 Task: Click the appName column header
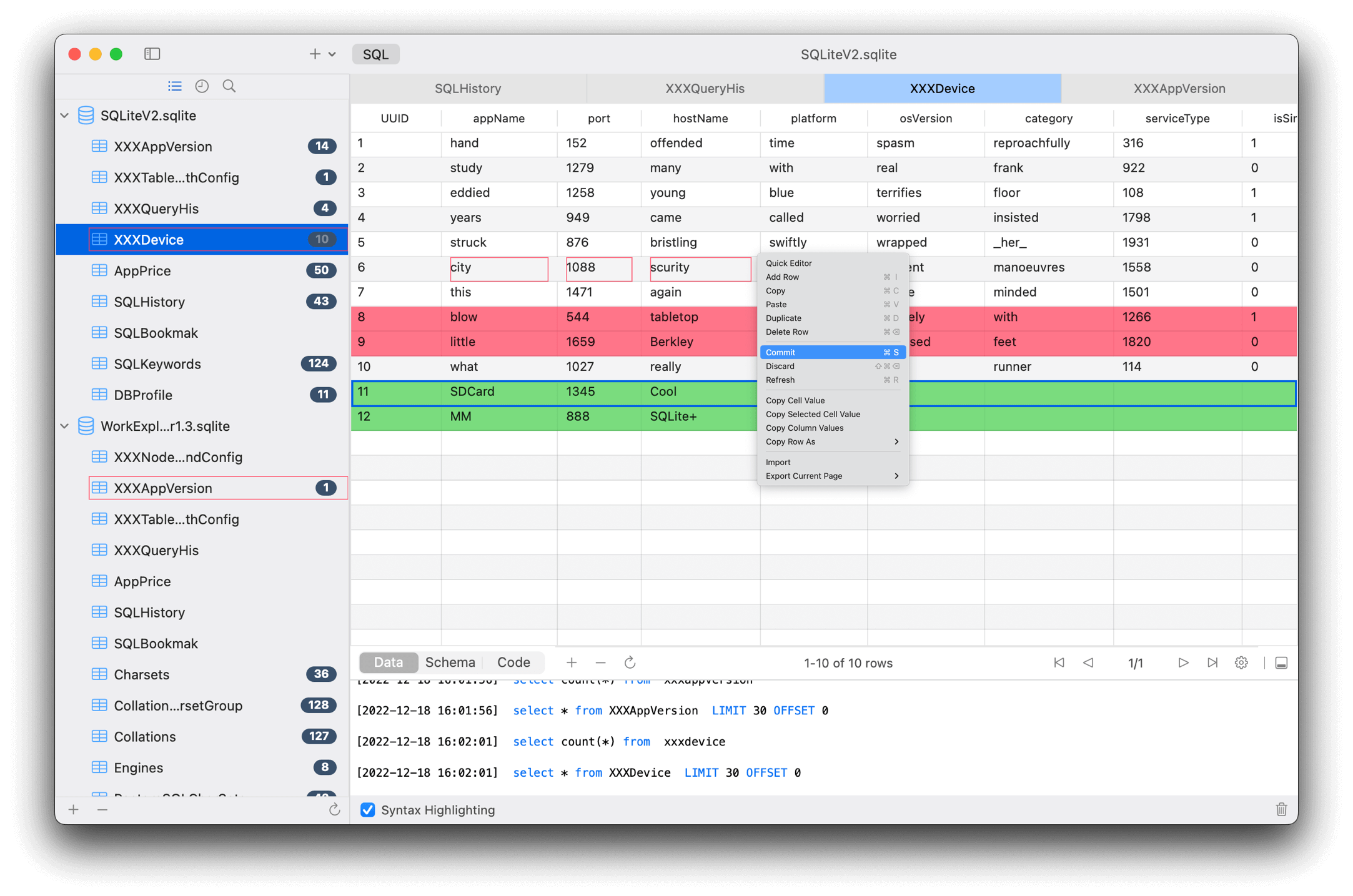(498, 118)
